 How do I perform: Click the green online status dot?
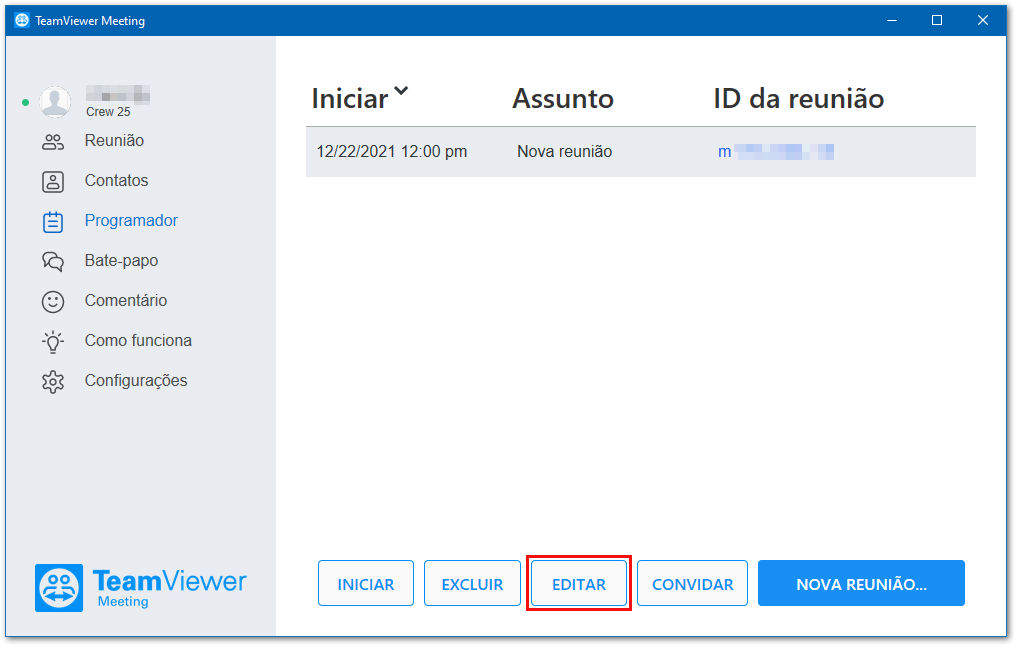[25, 102]
